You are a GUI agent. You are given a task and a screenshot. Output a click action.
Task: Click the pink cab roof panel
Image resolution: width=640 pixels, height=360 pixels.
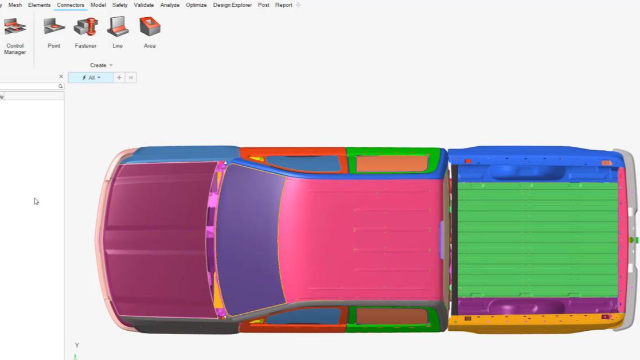coord(361,239)
